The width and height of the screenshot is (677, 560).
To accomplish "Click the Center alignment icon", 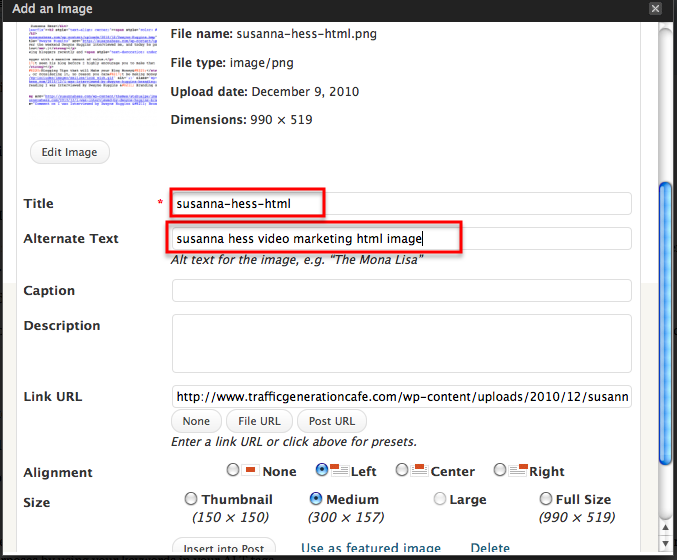I will coord(419,470).
